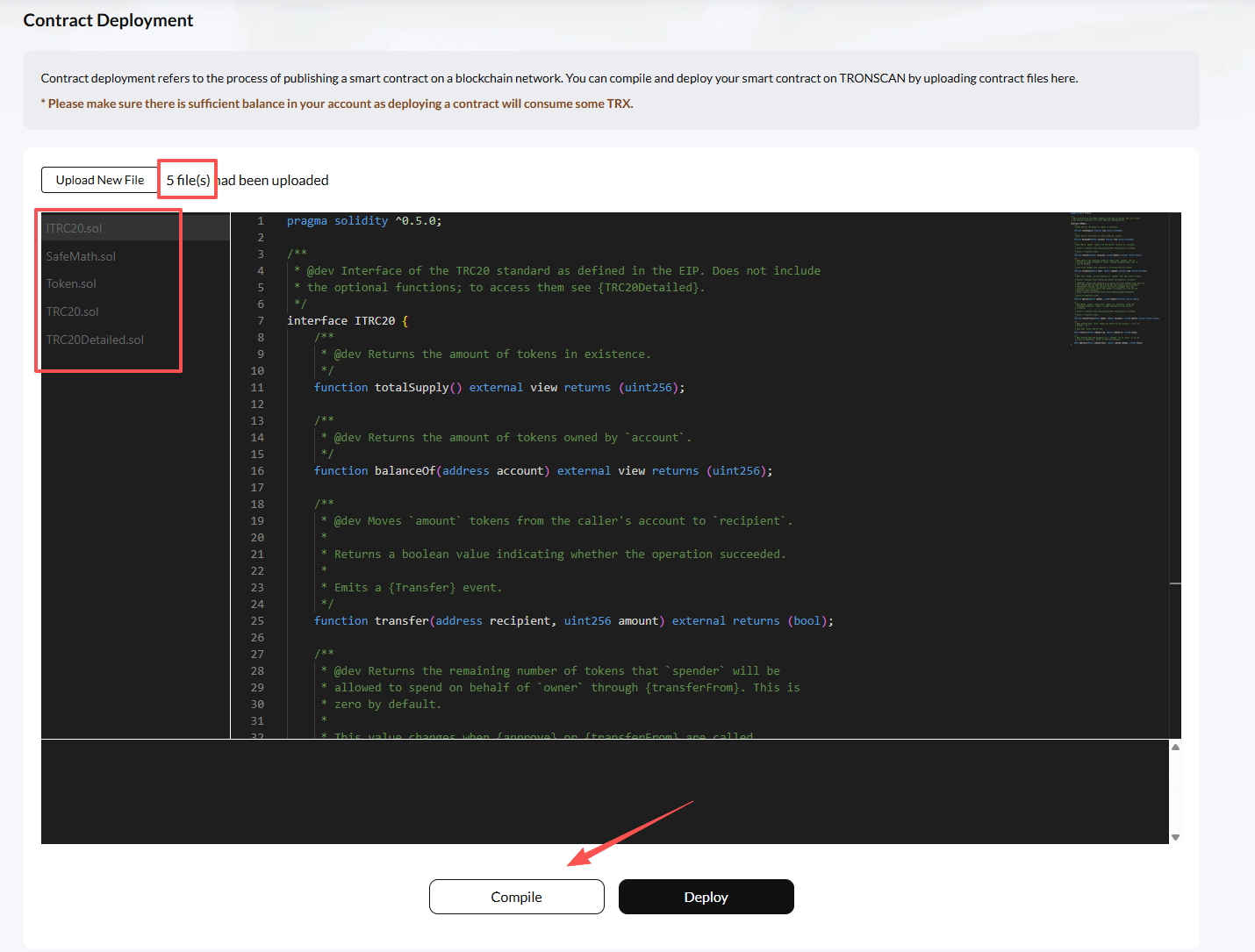1255x952 pixels.
Task: Click the output panel scroll-up arrow
Action: (x=1175, y=747)
